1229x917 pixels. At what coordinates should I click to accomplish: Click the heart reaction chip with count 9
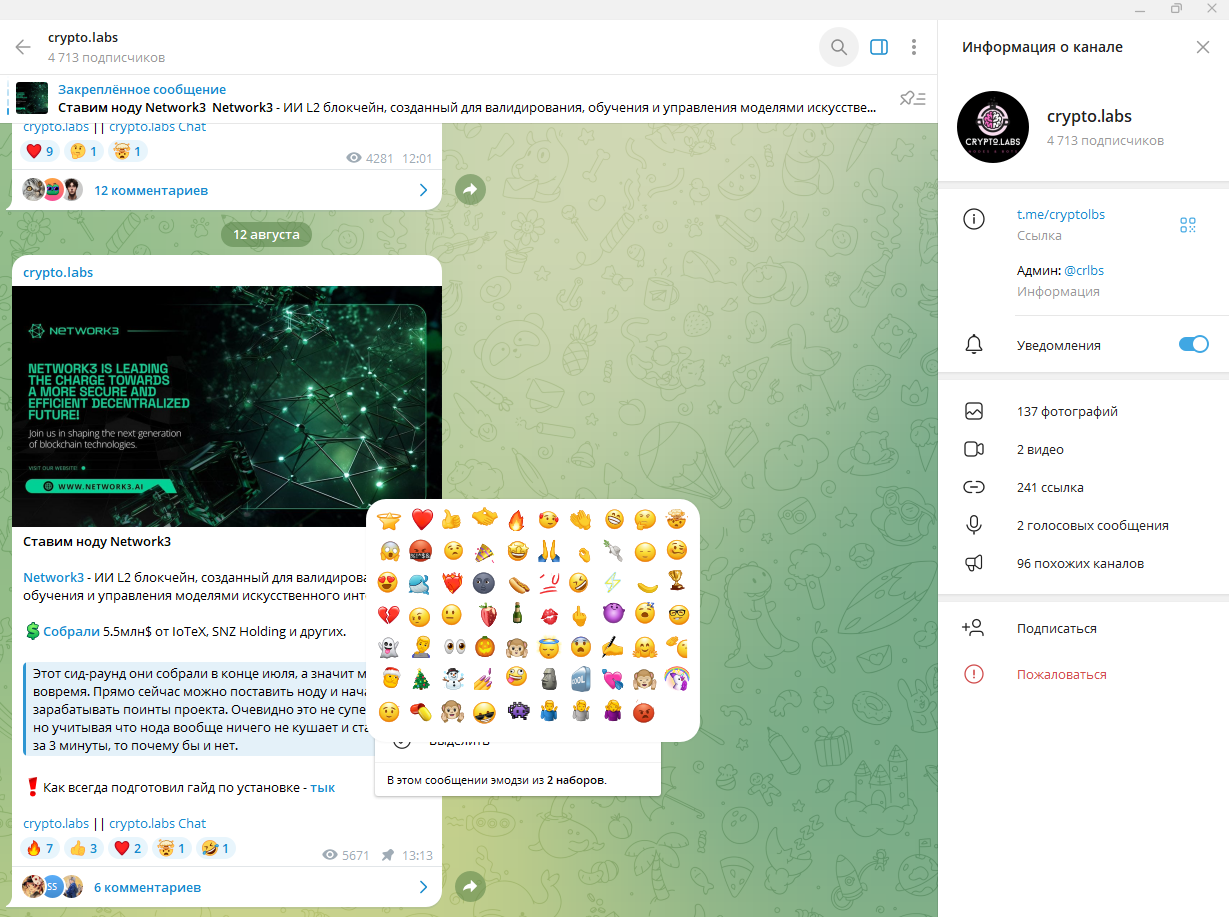[40, 151]
